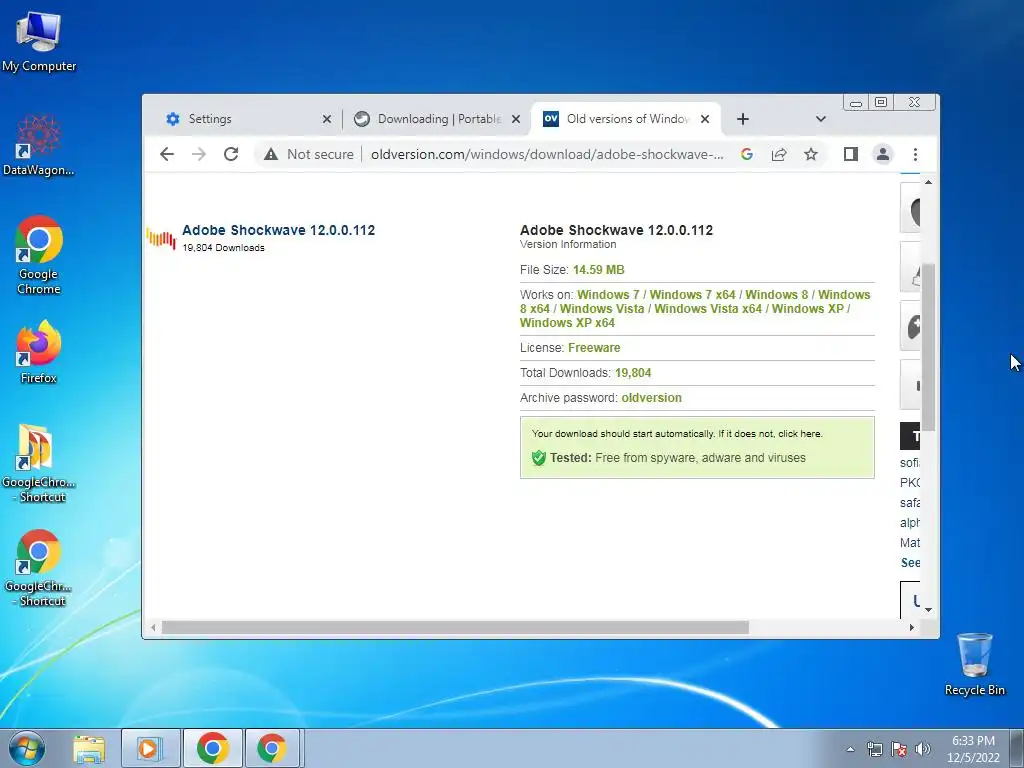The height and width of the screenshot is (768, 1024).
Task: Open the GoogleChro... folder shortcut icon
Action: click(x=39, y=463)
